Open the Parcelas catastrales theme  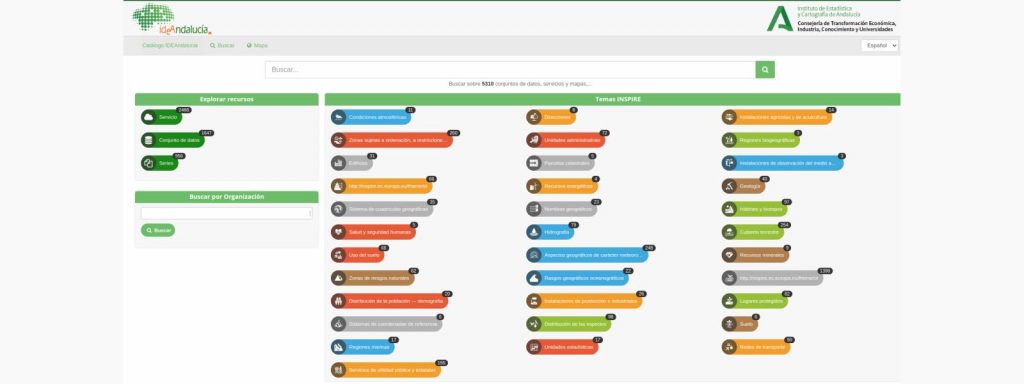(x=560, y=163)
